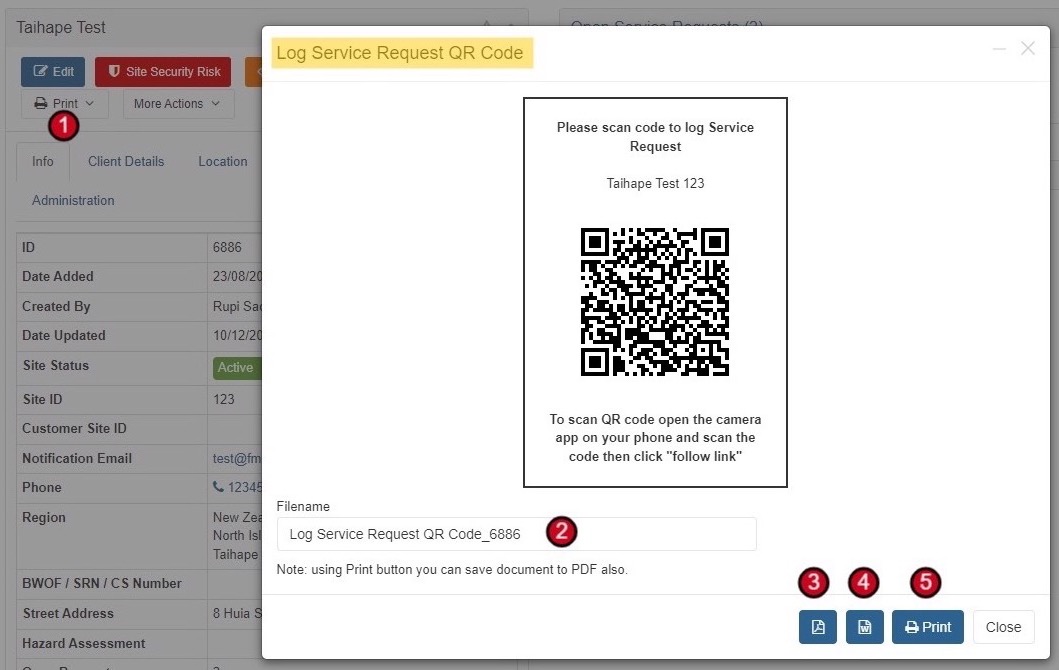Click the 'Log Service Request QR Code' title
Image resolution: width=1059 pixels, height=670 pixels.
[400, 53]
